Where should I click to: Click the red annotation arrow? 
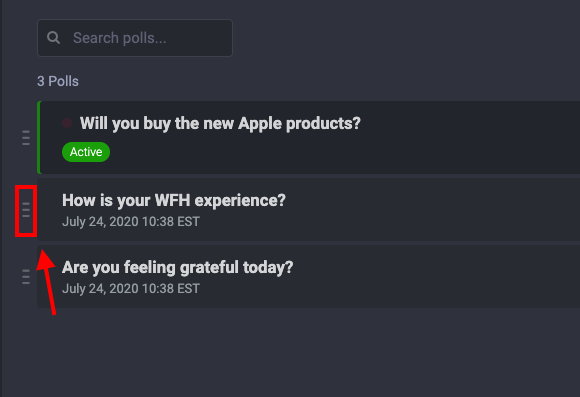point(47,282)
